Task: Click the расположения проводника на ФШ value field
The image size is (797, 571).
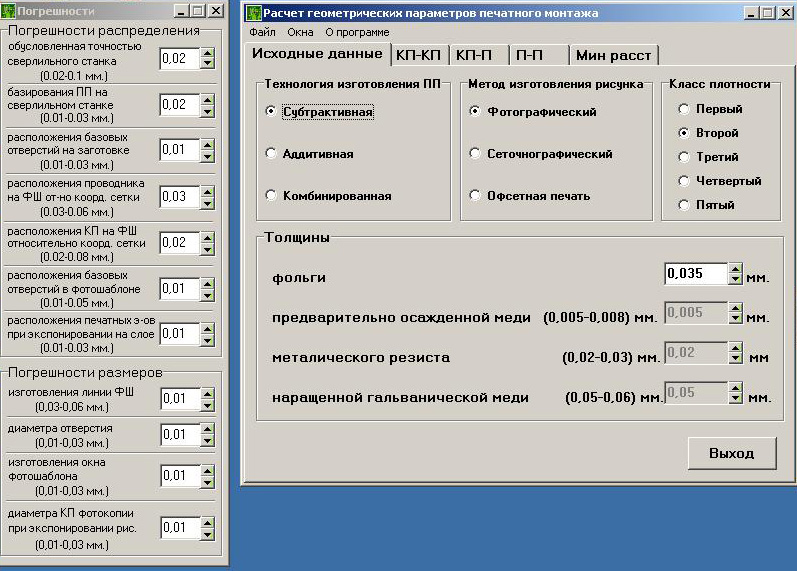Action: click(x=179, y=197)
